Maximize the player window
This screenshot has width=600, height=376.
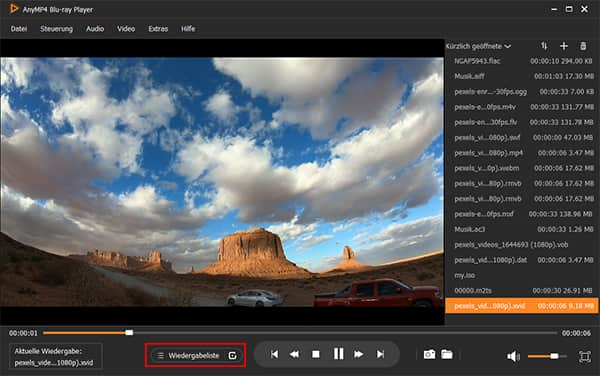569,9
